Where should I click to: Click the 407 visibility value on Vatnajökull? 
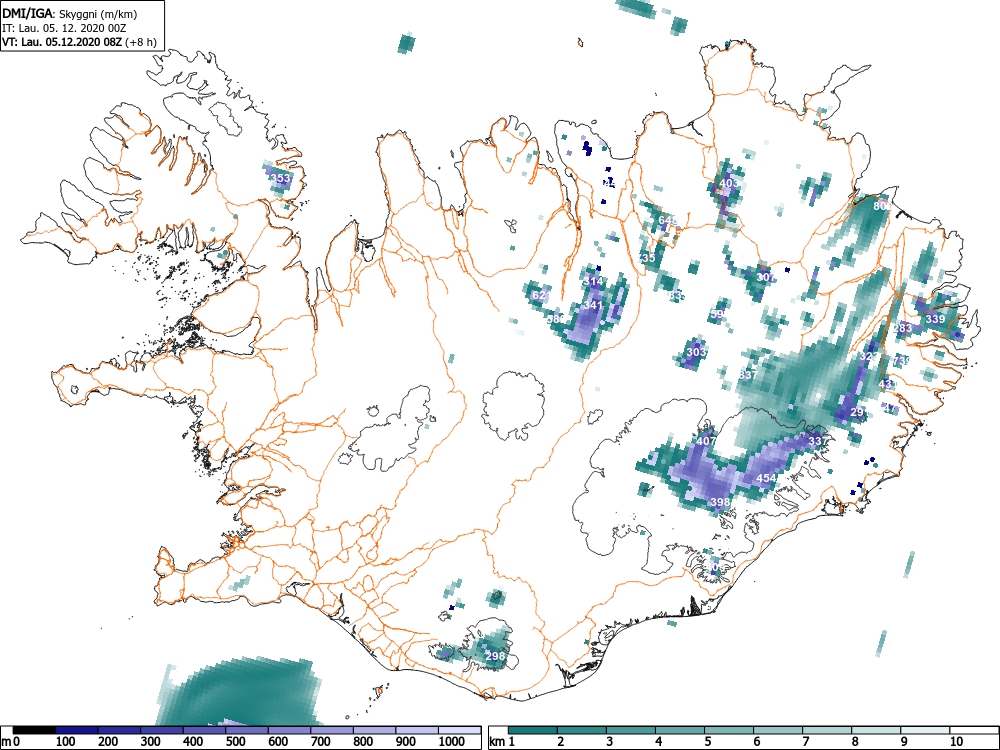pyautogui.click(x=706, y=441)
